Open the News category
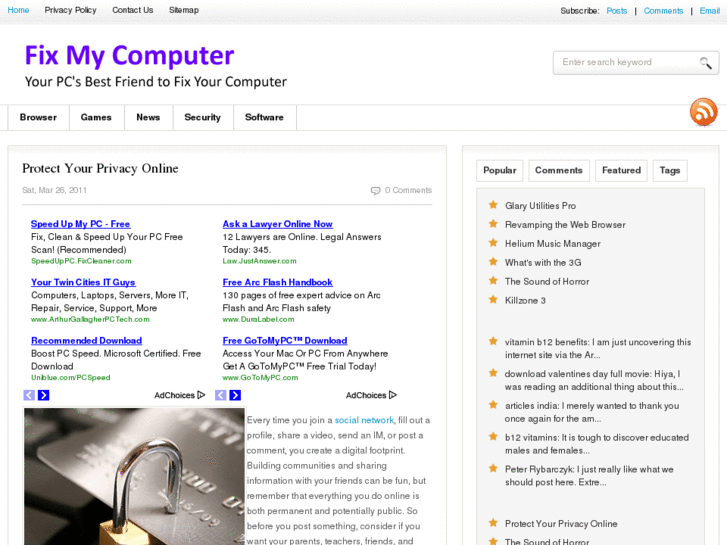This screenshot has height=545, width=727. point(148,117)
